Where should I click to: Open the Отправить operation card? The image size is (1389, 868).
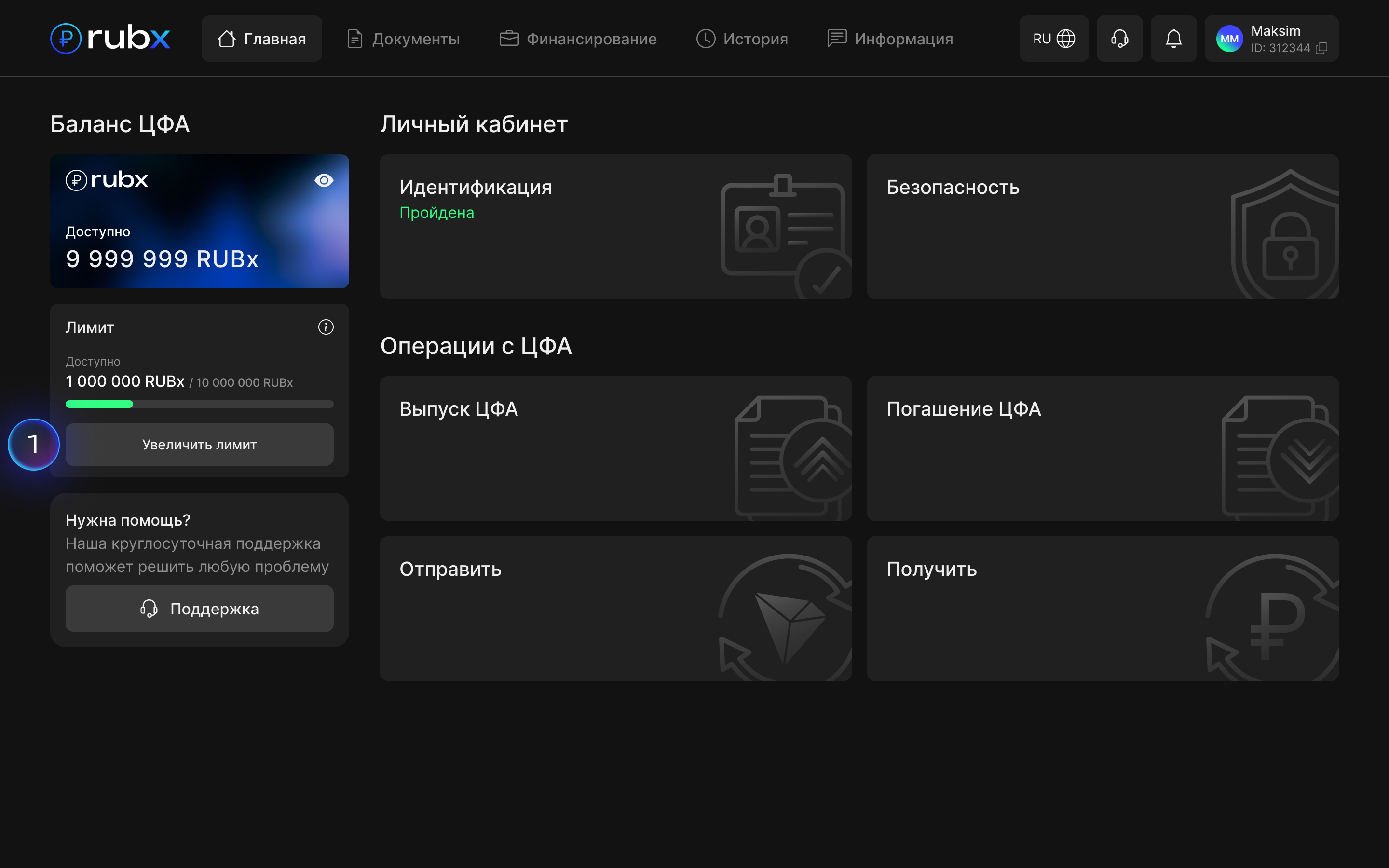[615, 608]
